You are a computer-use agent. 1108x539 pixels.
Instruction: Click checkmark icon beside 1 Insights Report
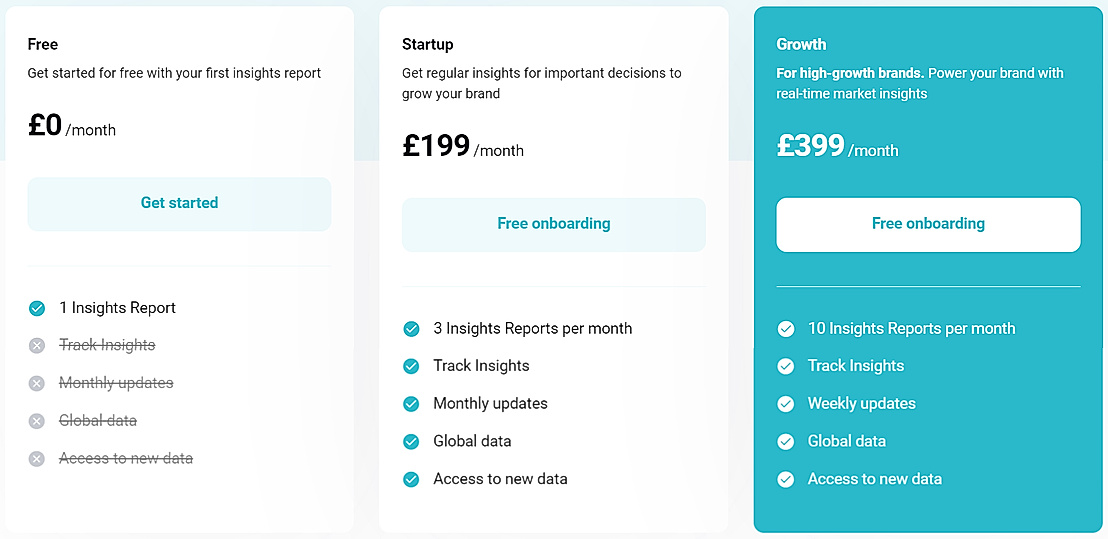coord(37,308)
